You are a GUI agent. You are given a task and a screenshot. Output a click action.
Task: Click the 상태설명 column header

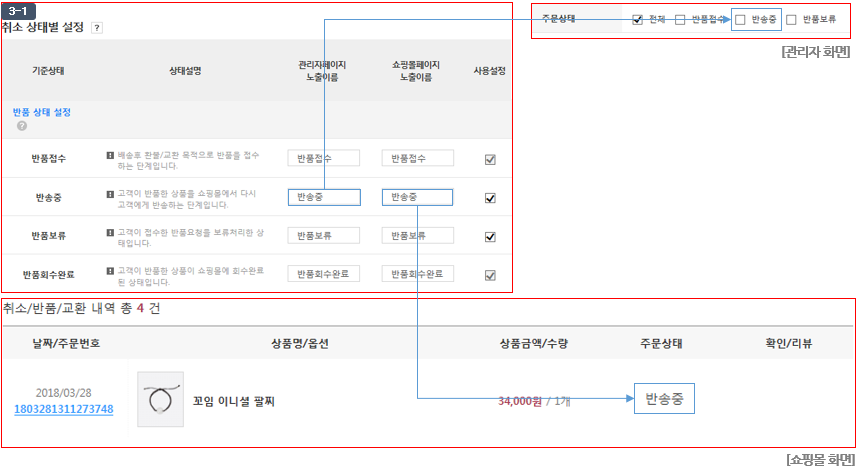[x=185, y=71]
